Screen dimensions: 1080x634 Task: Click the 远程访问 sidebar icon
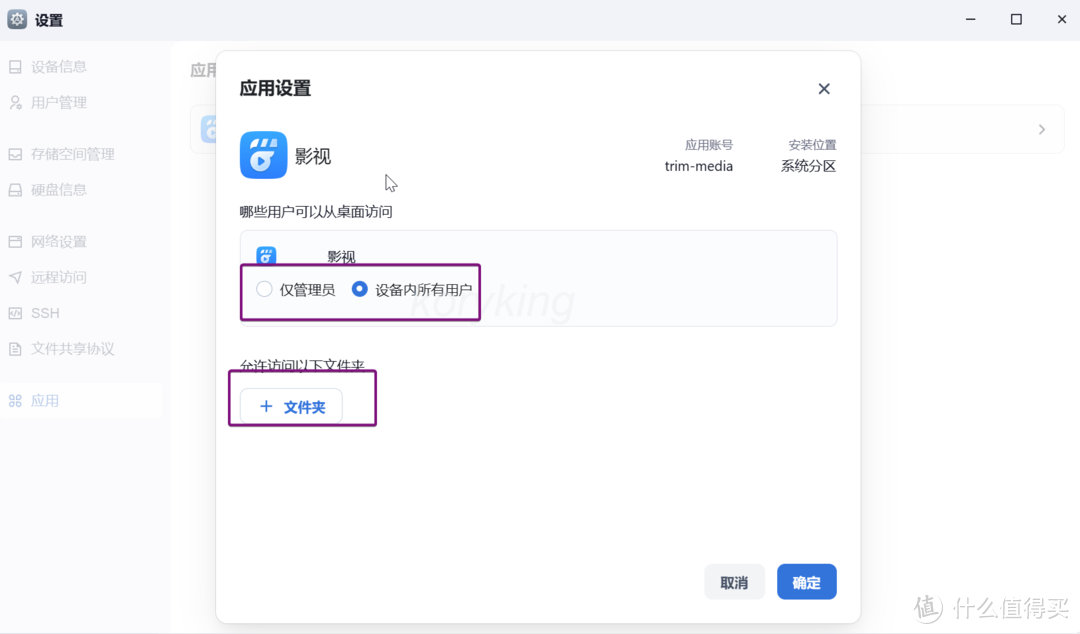pos(14,277)
